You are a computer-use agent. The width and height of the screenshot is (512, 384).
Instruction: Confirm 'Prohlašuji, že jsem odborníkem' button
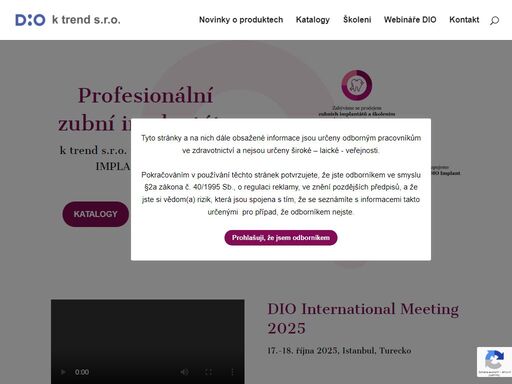click(281, 238)
